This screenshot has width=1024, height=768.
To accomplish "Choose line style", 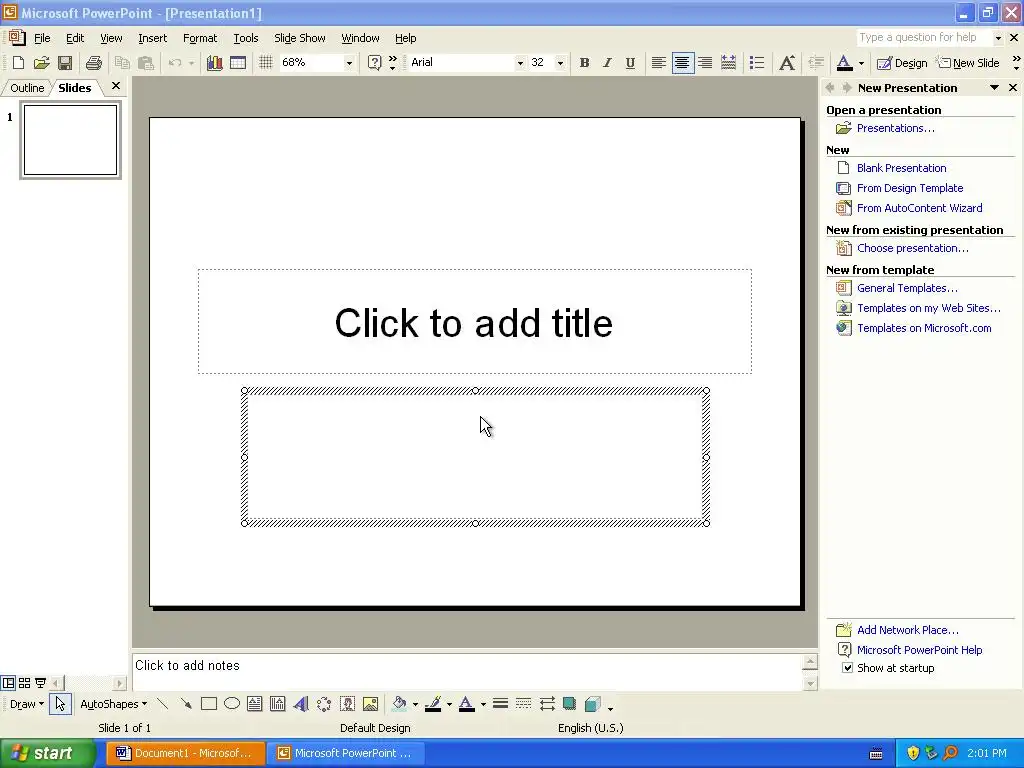I will tap(500, 703).
